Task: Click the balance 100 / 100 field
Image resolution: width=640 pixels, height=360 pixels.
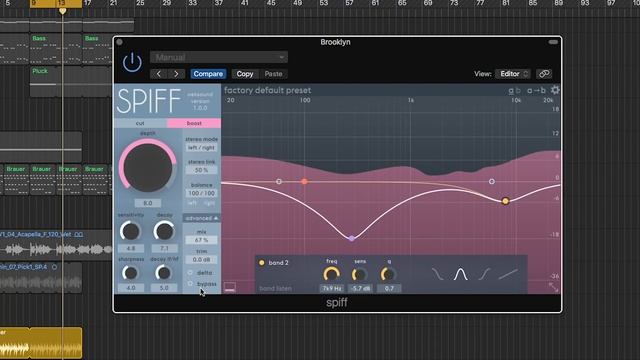Action: pos(202,193)
